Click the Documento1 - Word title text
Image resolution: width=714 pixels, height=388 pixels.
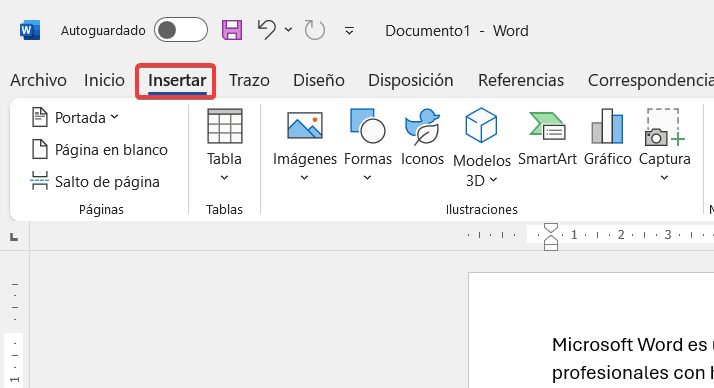457,31
